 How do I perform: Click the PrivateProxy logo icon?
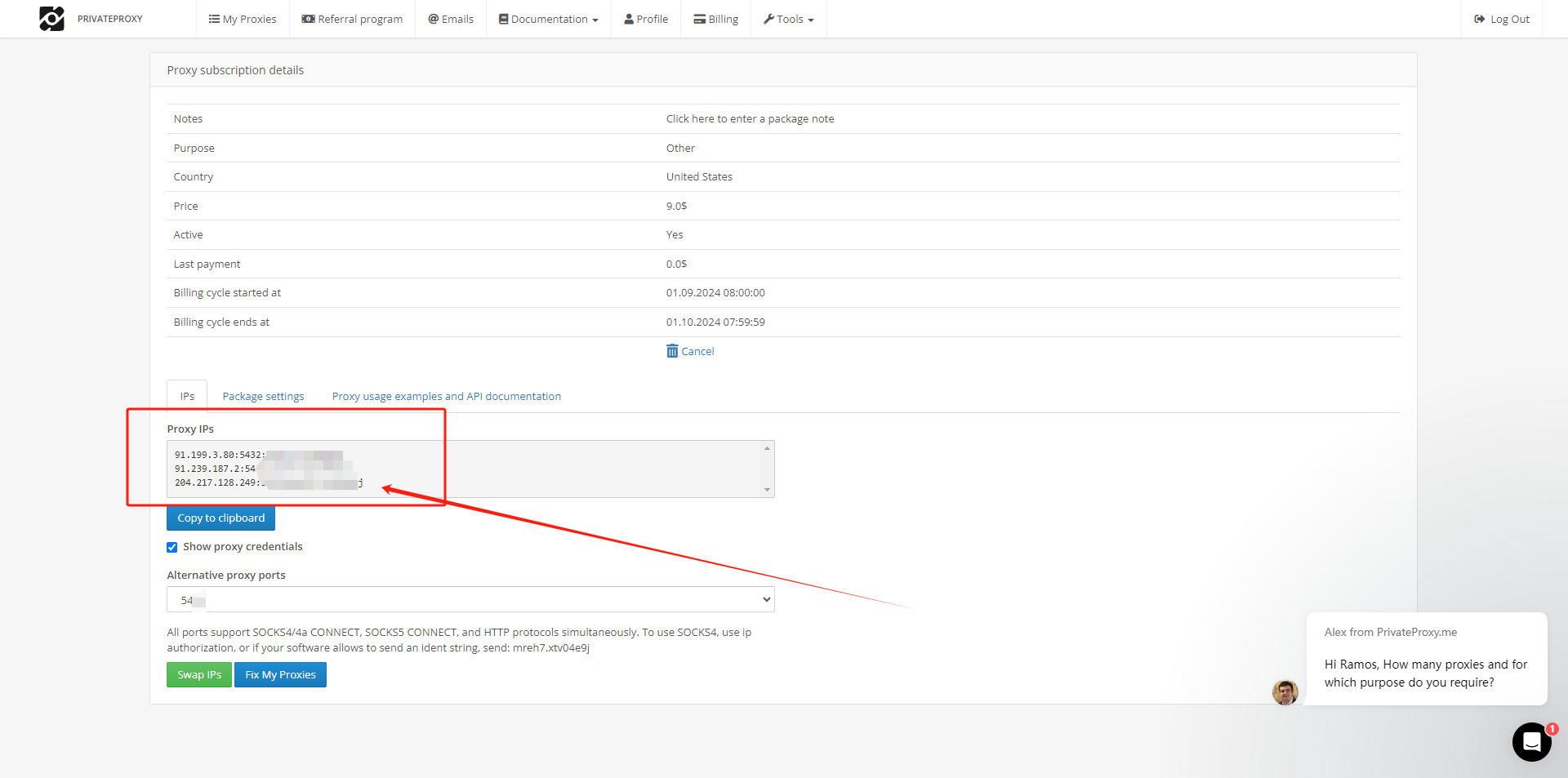[x=51, y=19]
